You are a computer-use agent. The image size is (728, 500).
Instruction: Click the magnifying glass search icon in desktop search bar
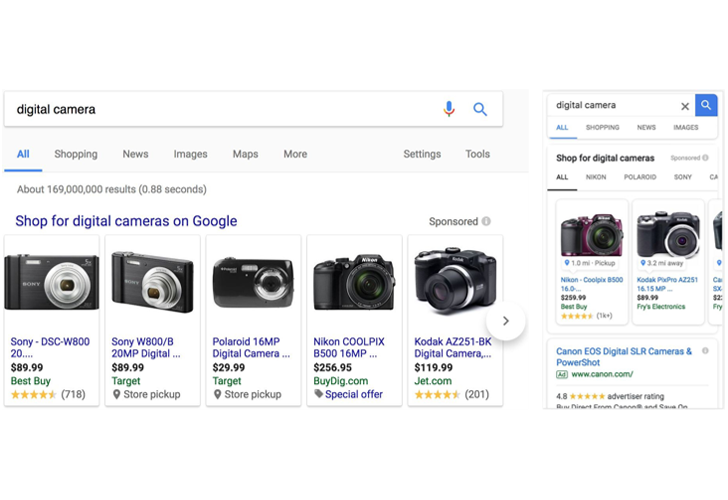(x=480, y=109)
